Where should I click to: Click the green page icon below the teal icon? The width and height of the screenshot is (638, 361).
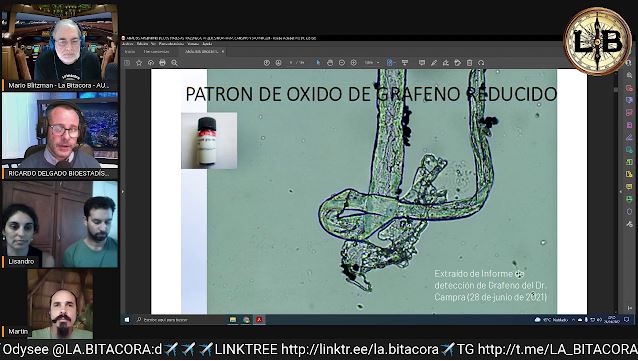pos(629,162)
